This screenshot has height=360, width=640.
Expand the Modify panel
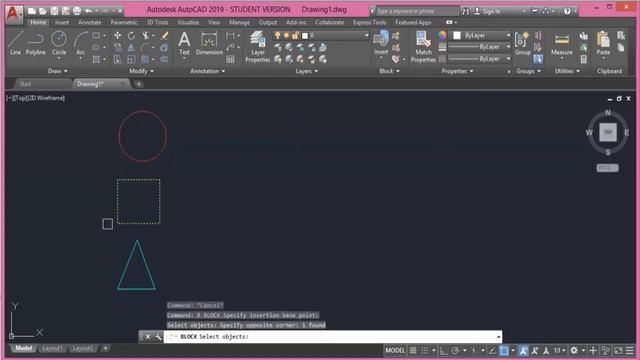pos(141,71)
